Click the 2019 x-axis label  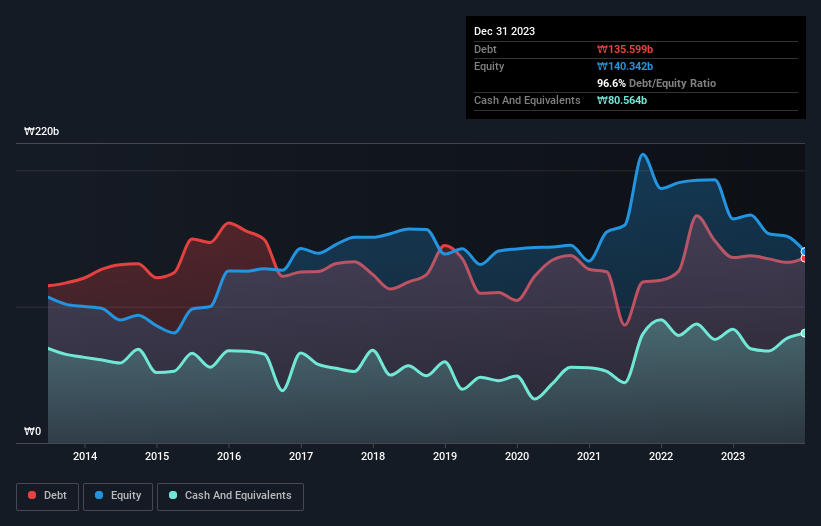[x=445, y=456]
